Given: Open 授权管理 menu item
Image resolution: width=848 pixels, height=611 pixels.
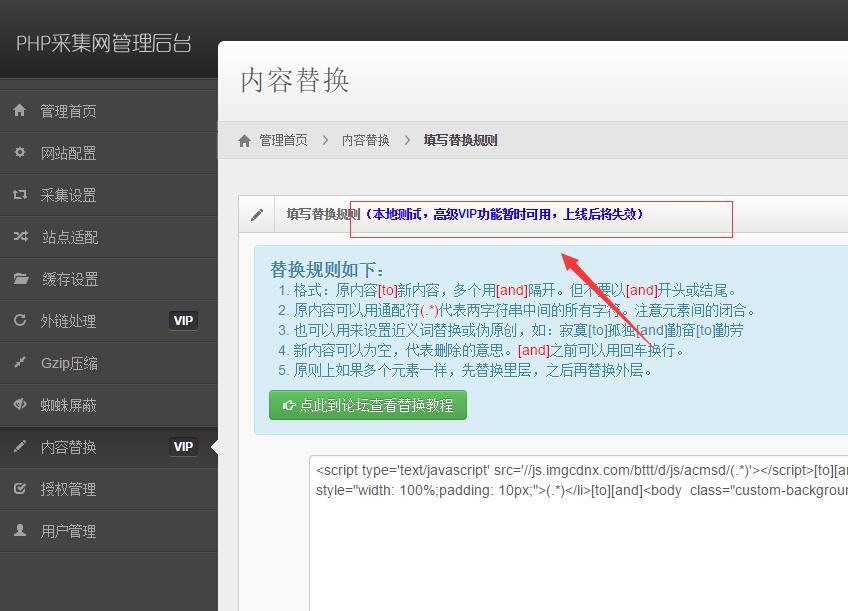Looking at the screenshot, I should click(109, 489).
